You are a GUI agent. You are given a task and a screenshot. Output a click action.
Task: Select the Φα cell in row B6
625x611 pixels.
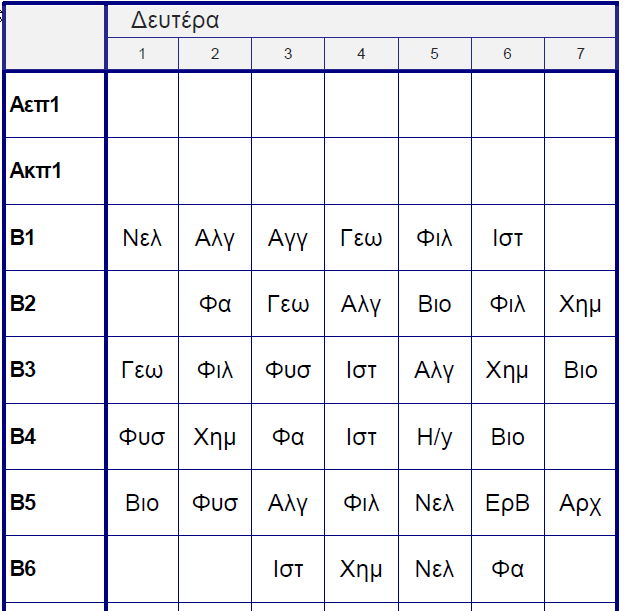pos(507,569)
